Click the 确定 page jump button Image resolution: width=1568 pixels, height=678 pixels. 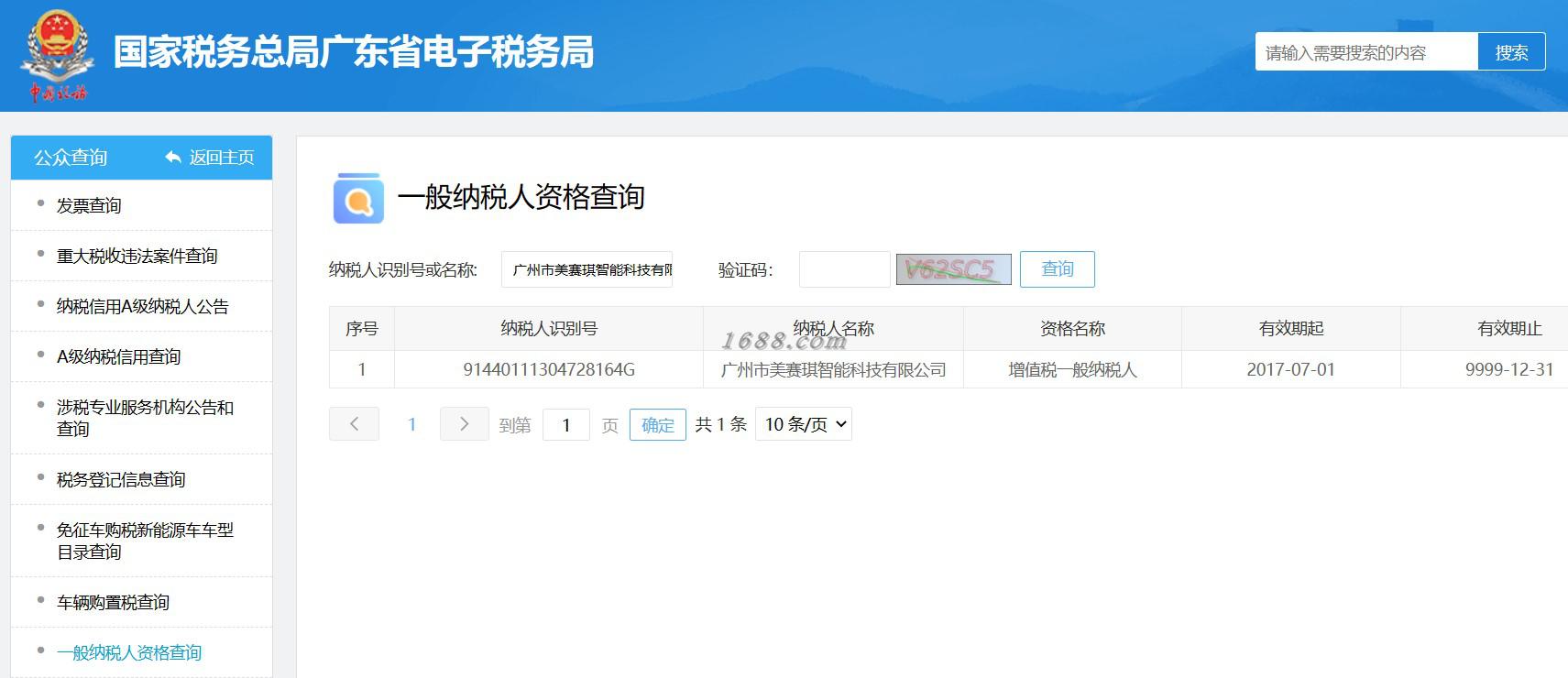(x=658, y=425)
